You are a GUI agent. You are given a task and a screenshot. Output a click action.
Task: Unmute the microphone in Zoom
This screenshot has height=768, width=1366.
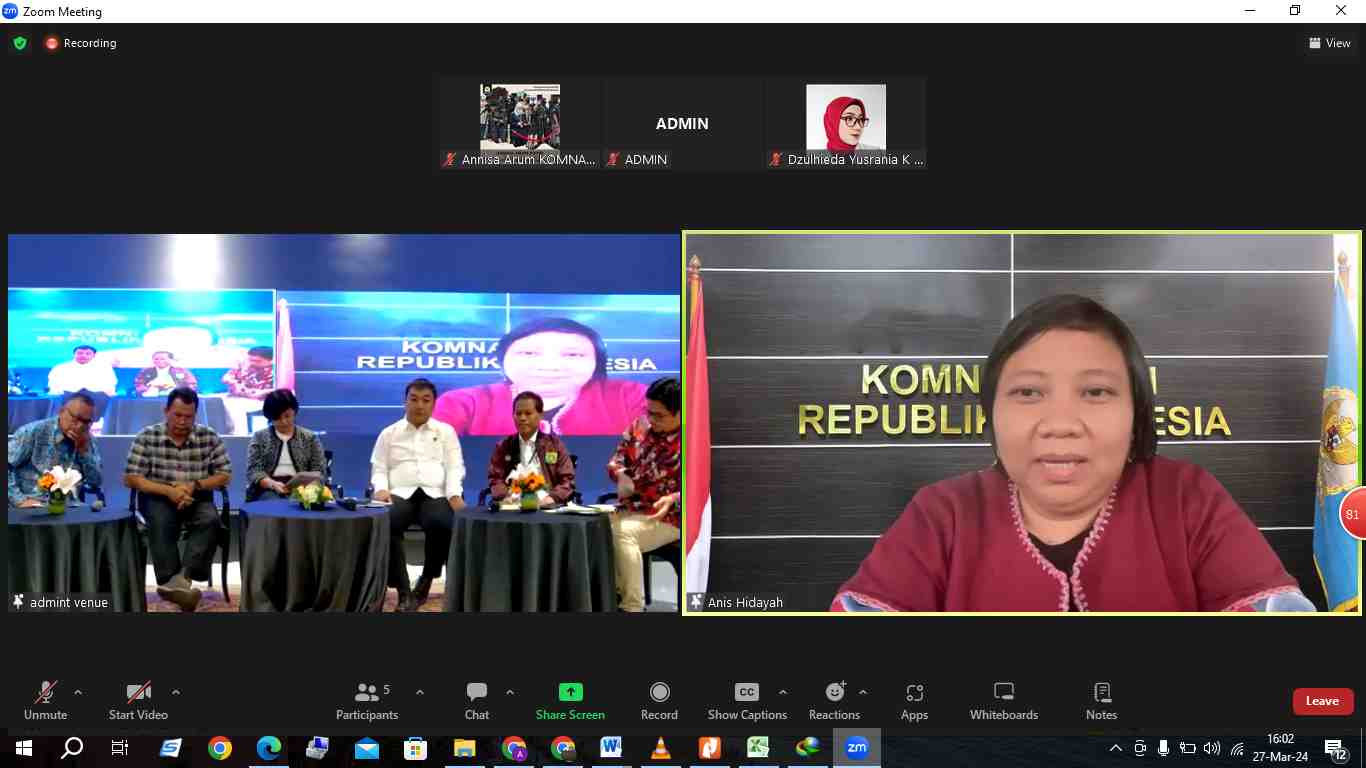click(x=46, y=700)
